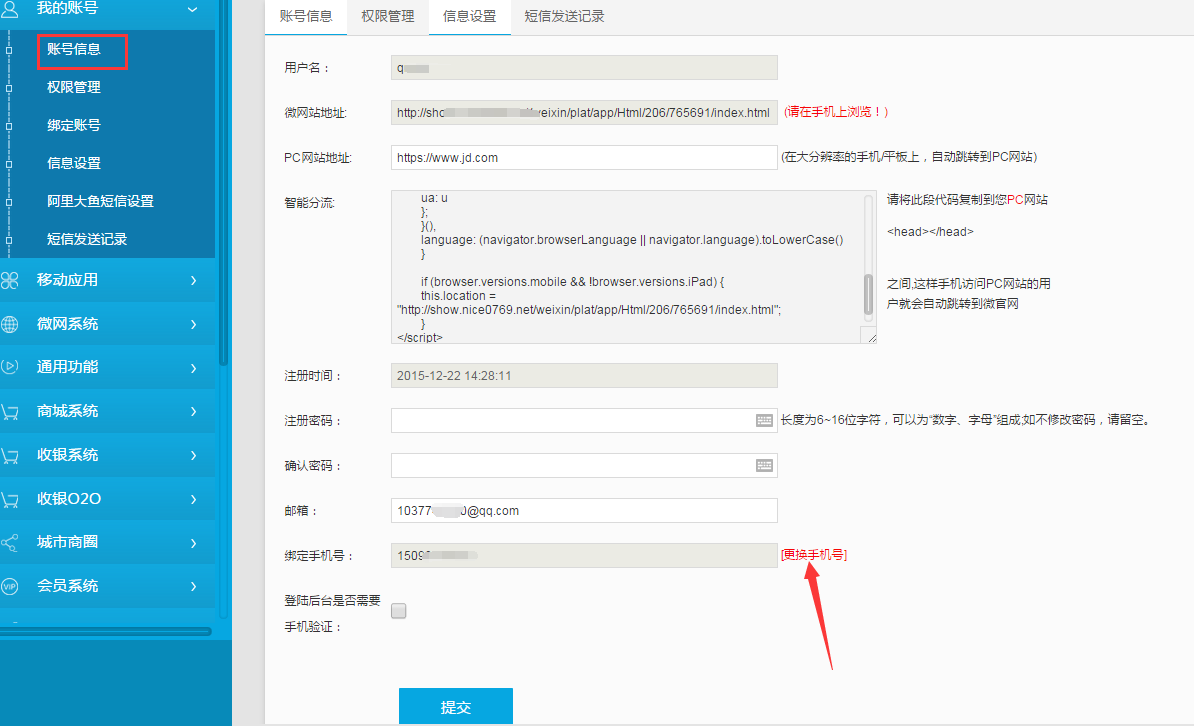Click the 智能分流 textarea resize handle
This screenshot has width=1194, height=726.
pyautogui.click(x=871, y=337)
